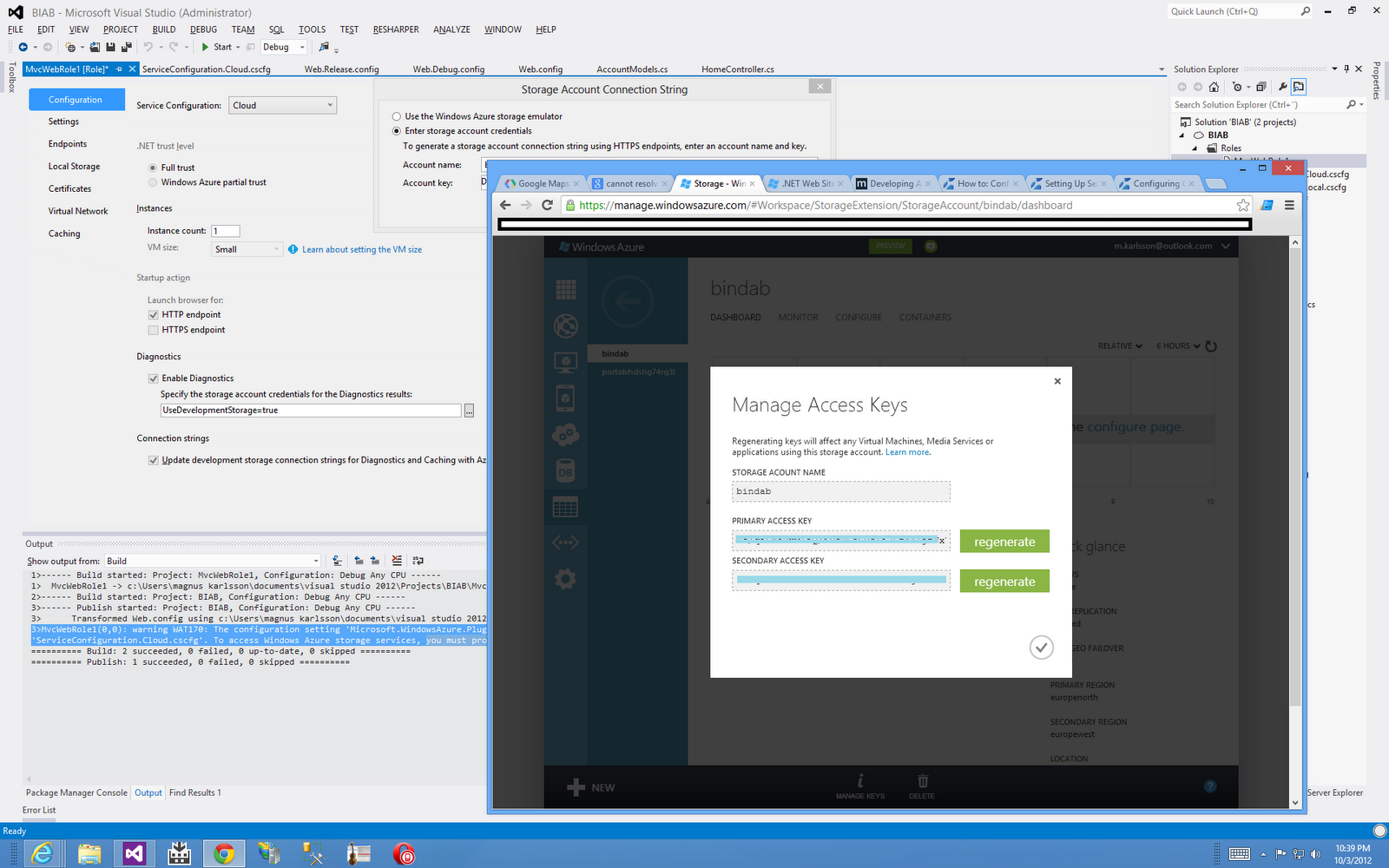Select 'Windows Azure partial trust' radio option
1389x868 pixels.
[x=153, y=182]
